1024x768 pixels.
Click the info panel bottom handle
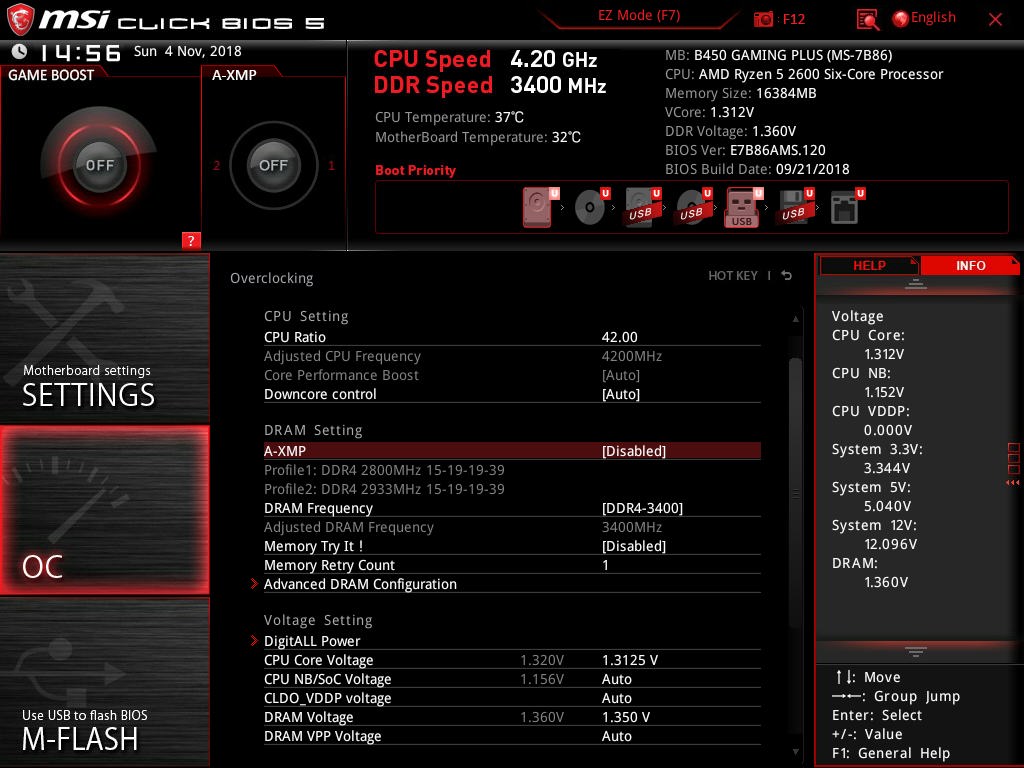[x=916, y=651]
